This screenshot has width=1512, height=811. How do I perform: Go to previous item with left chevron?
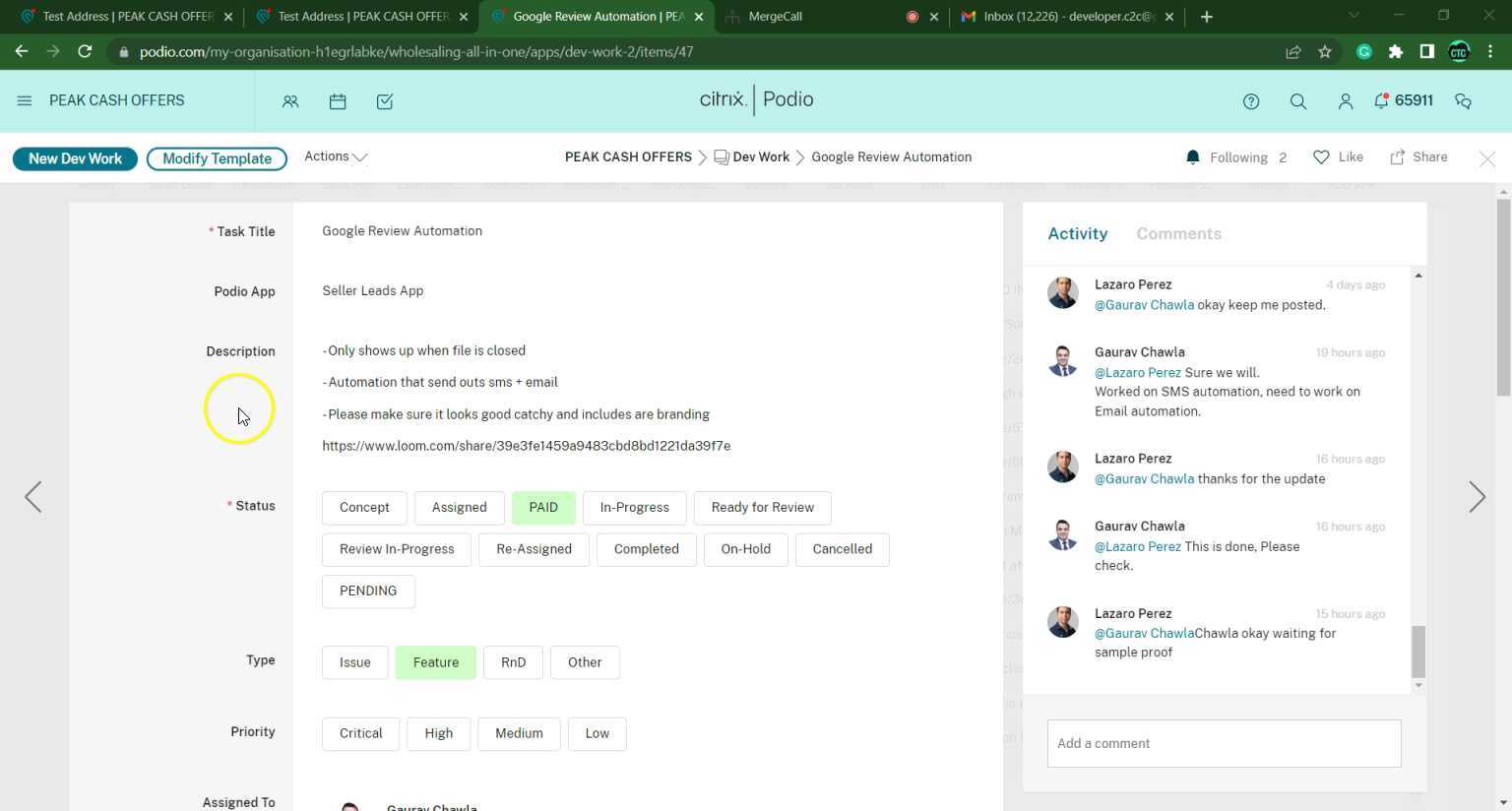point(33,497)
